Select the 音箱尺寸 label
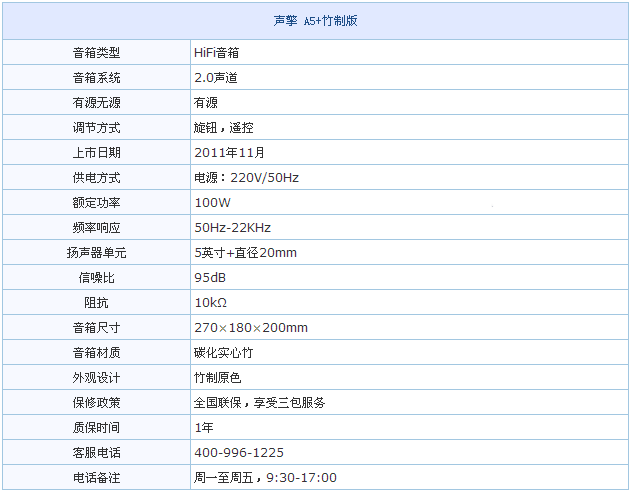Image resolution: width=631 pixels, height=491 pixels. (97, 327)
